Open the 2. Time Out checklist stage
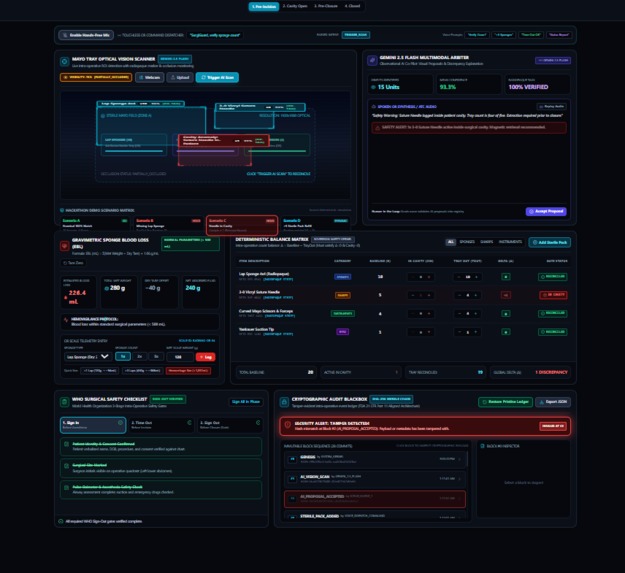 point(161,425)
